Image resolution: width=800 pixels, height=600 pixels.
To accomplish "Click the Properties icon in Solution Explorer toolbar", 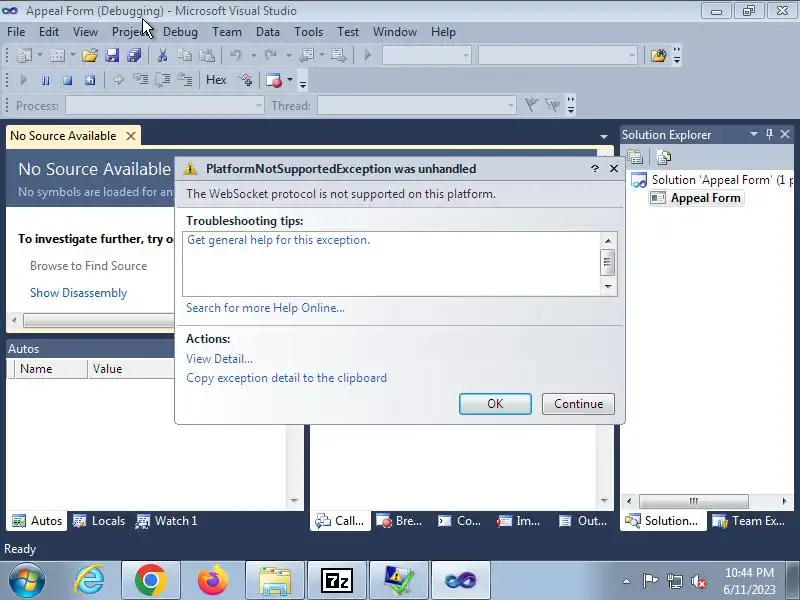I will tap(635, 157).
